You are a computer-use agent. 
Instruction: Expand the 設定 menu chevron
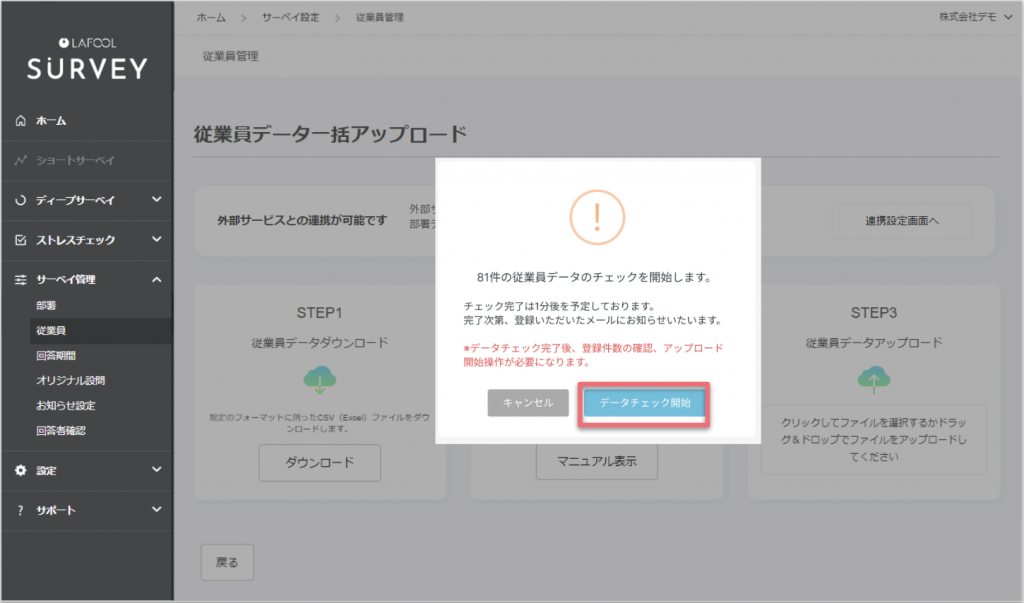157,469
